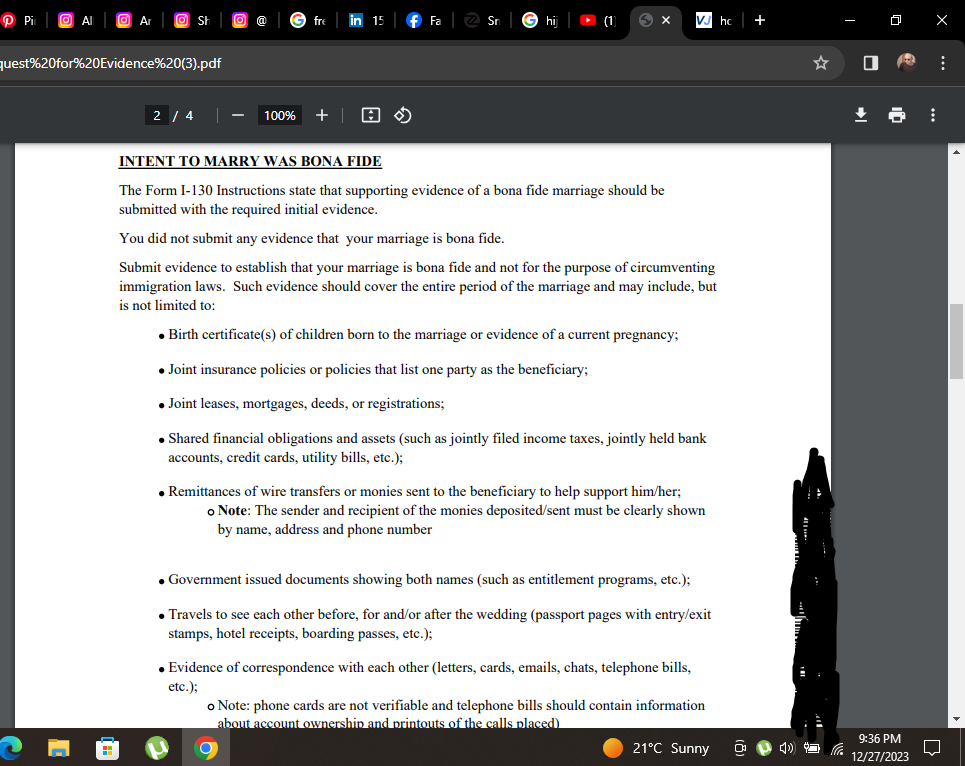Viewport: 965px width, 766px height.
Task: Open PDF viewer more actions menu
Action: coord(932,115)
